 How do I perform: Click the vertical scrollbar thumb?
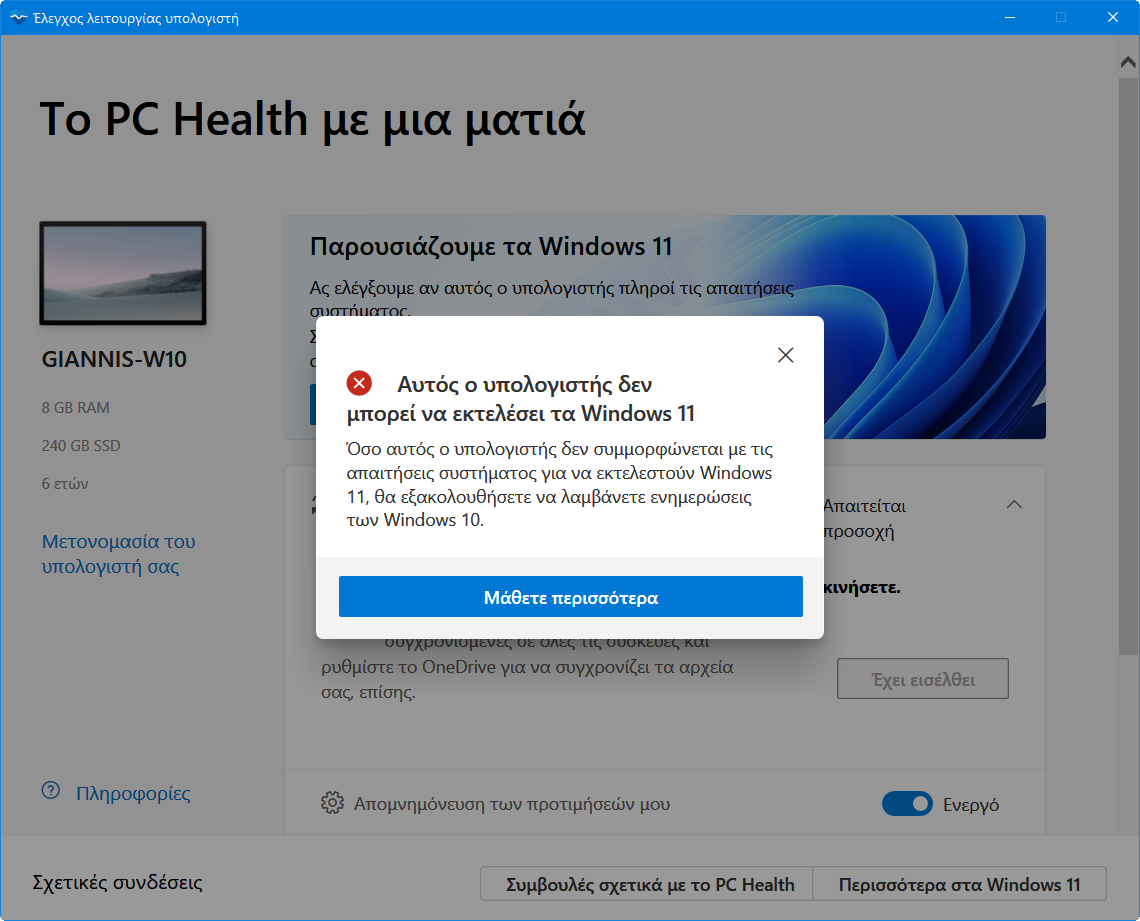click(x=1128, y=365)
